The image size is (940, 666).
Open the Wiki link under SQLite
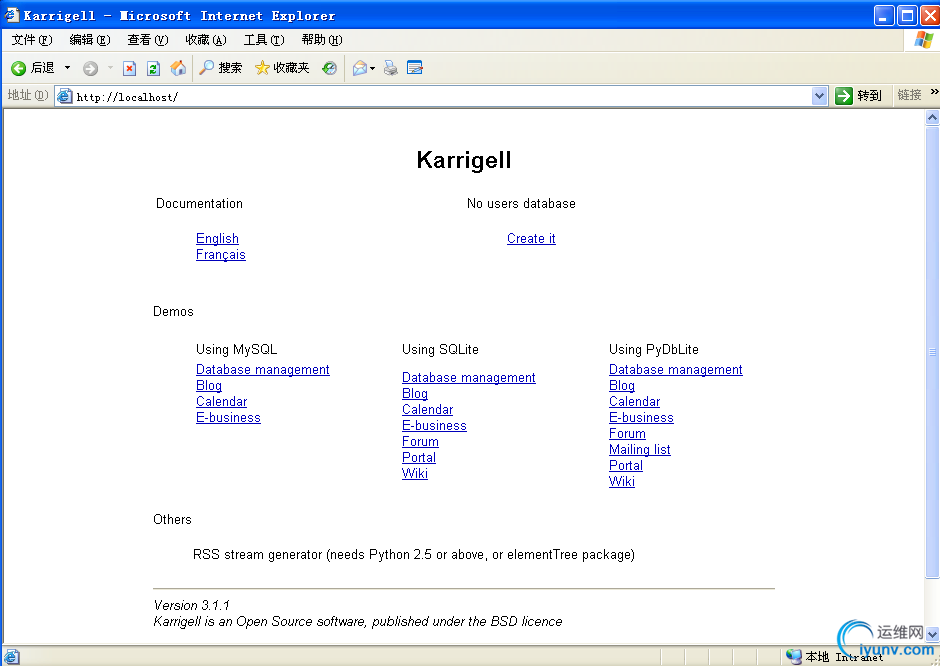(x=415, y=474)
